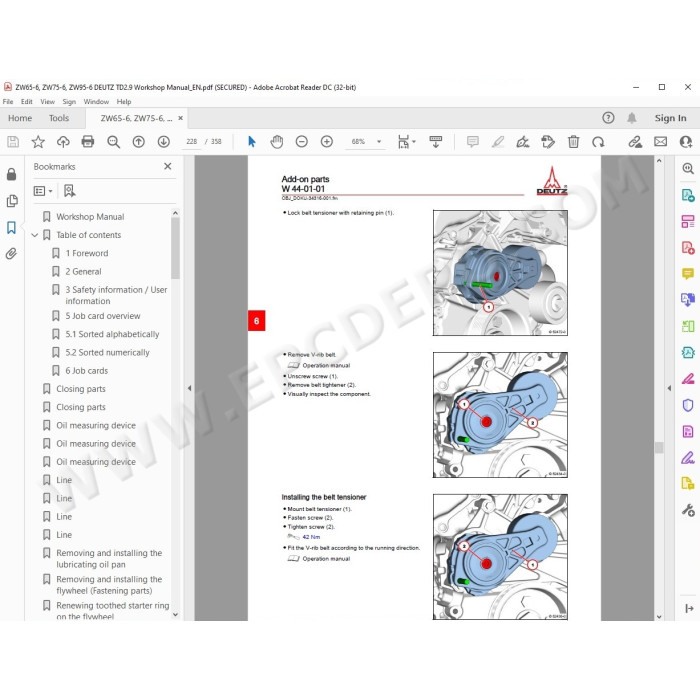Print the document

click(x=88, y=142)
